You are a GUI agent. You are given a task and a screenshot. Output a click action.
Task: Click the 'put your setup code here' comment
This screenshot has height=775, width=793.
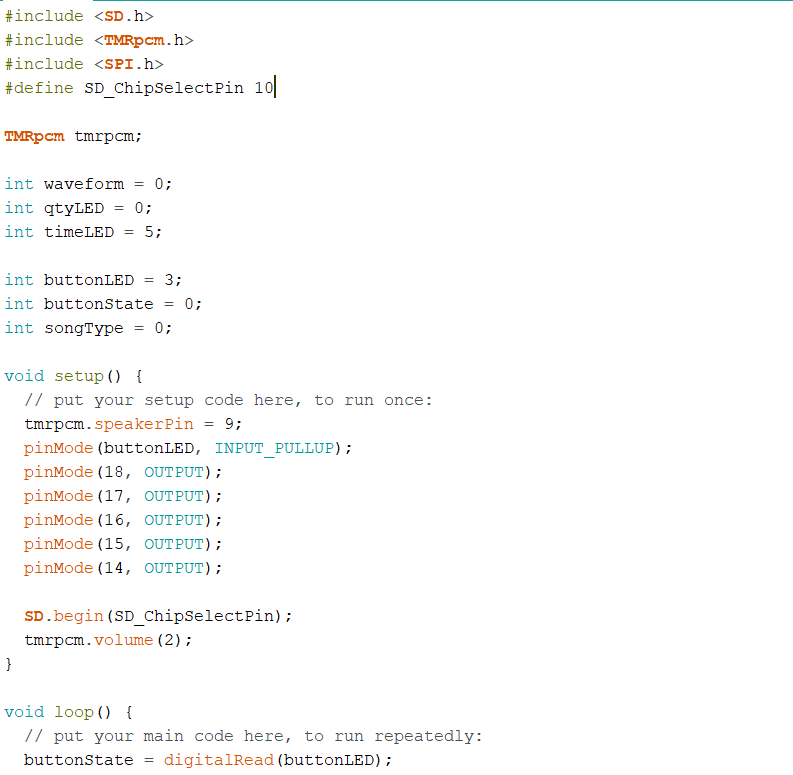[x=228, y=400]
